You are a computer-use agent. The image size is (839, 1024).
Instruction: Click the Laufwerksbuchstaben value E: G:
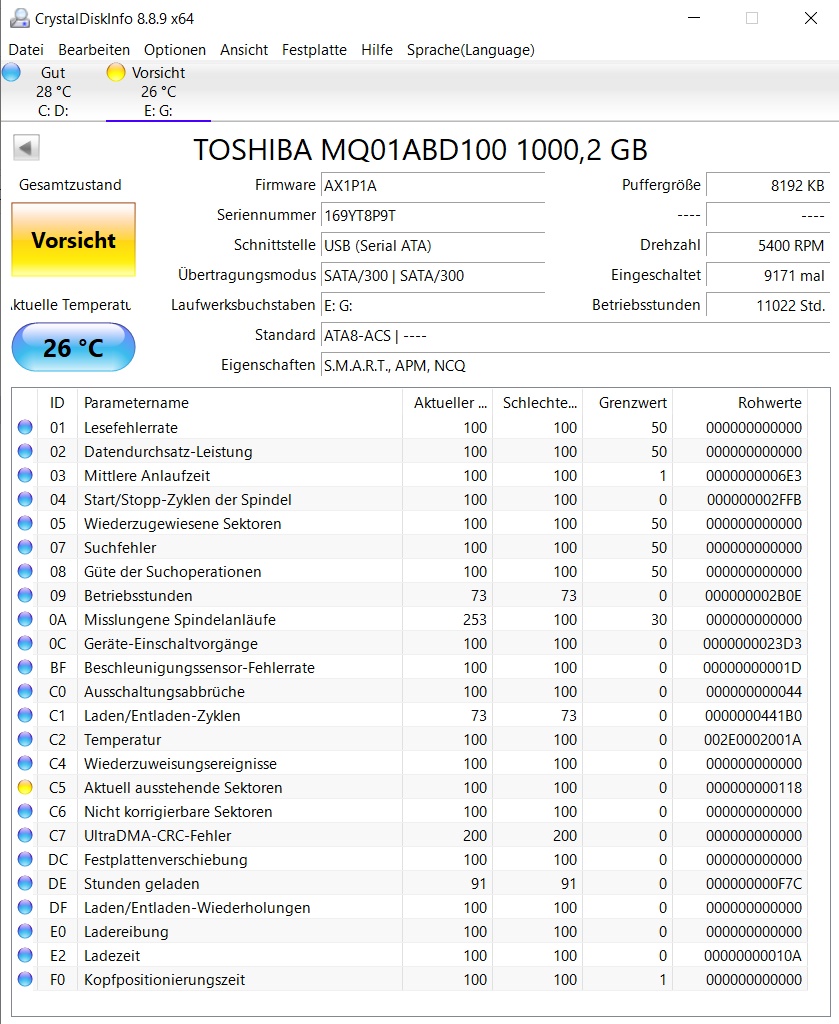[x=433, y=306]
